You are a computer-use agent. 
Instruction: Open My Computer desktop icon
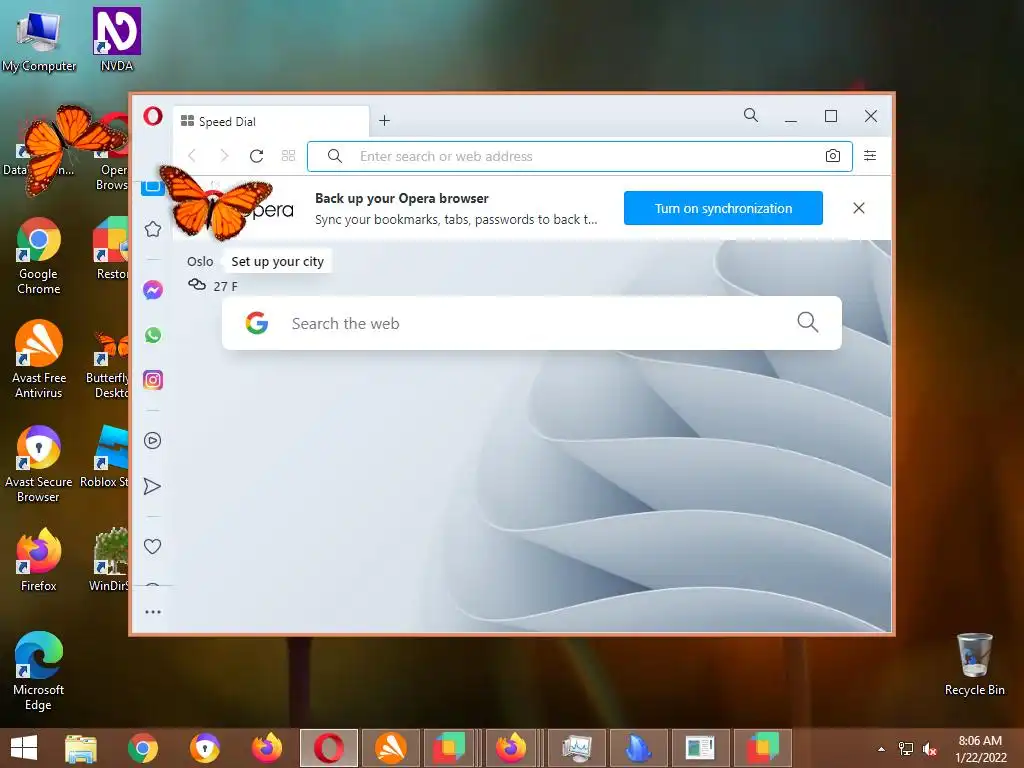pyautogui.click(x=39, y=42)
